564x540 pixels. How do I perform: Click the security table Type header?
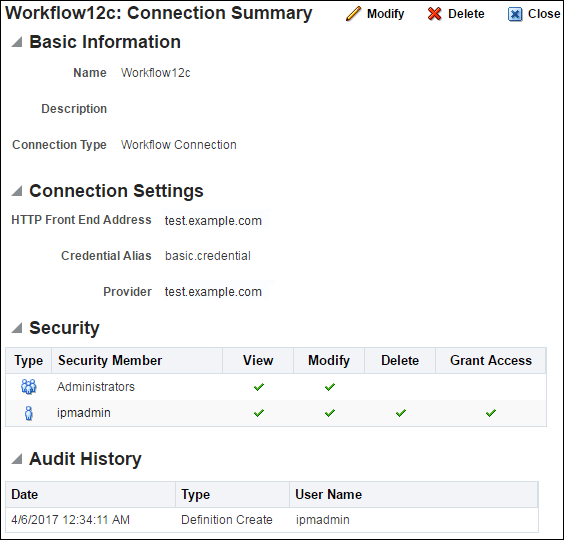coord(28,360)
